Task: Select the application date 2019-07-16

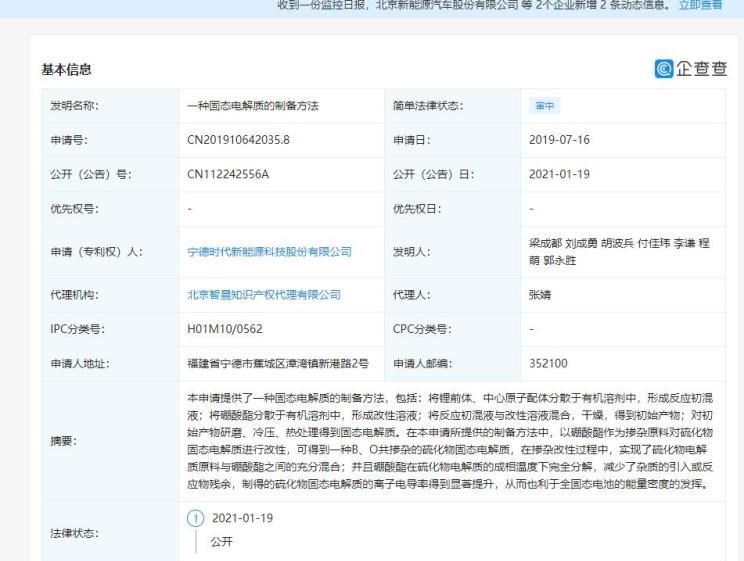Action: coord(559,140)
